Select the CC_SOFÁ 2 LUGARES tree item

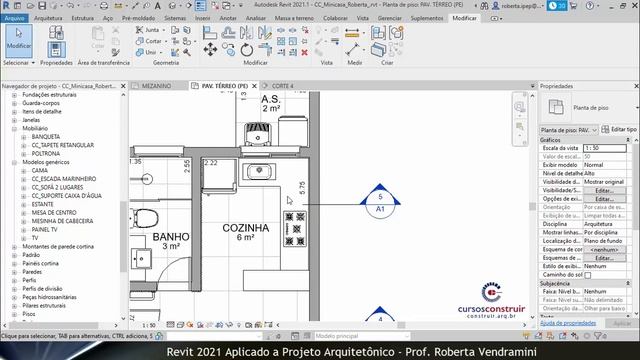coord(57,187)
